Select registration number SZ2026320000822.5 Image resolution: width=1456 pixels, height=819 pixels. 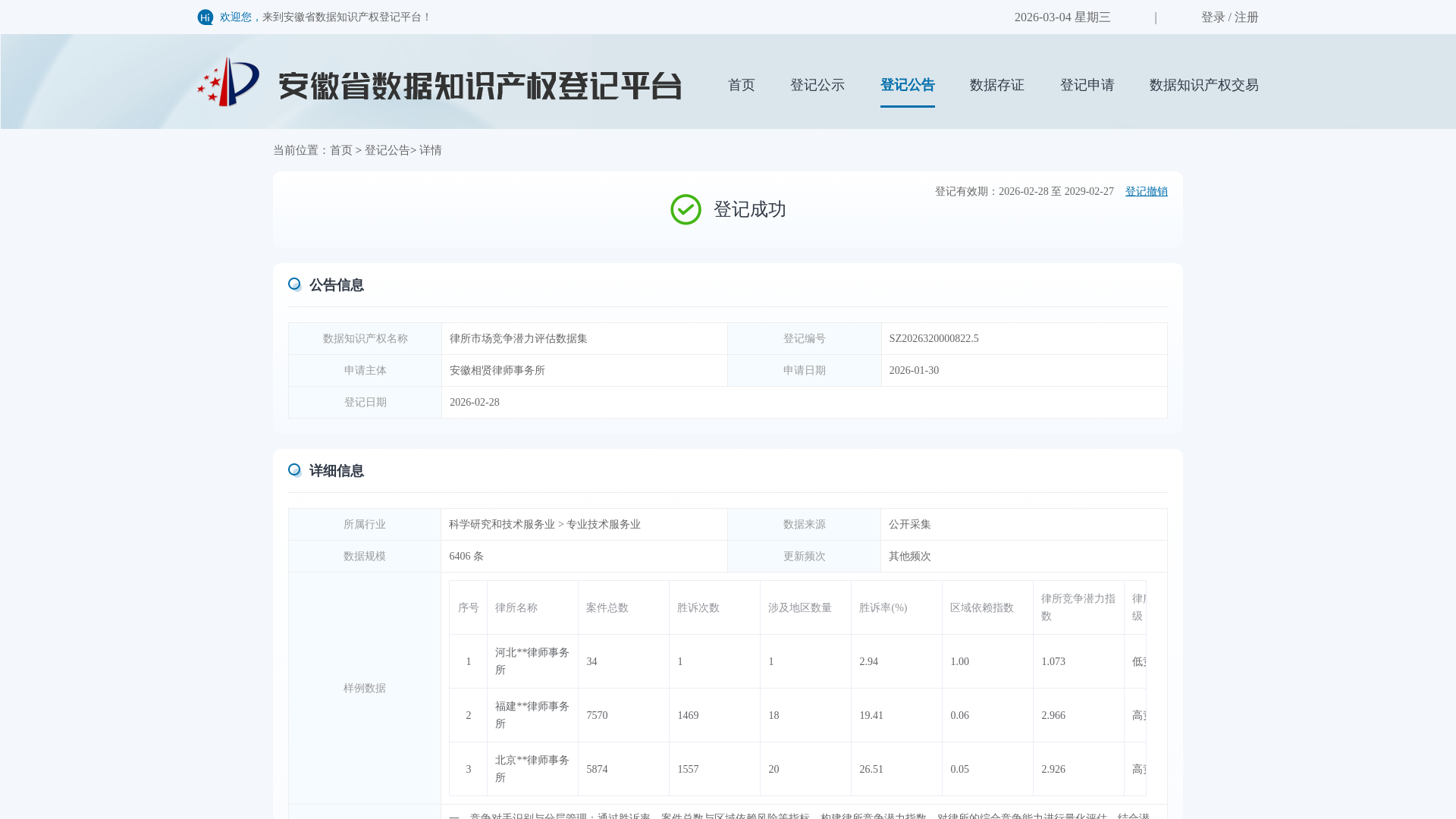tap(934, 339)
